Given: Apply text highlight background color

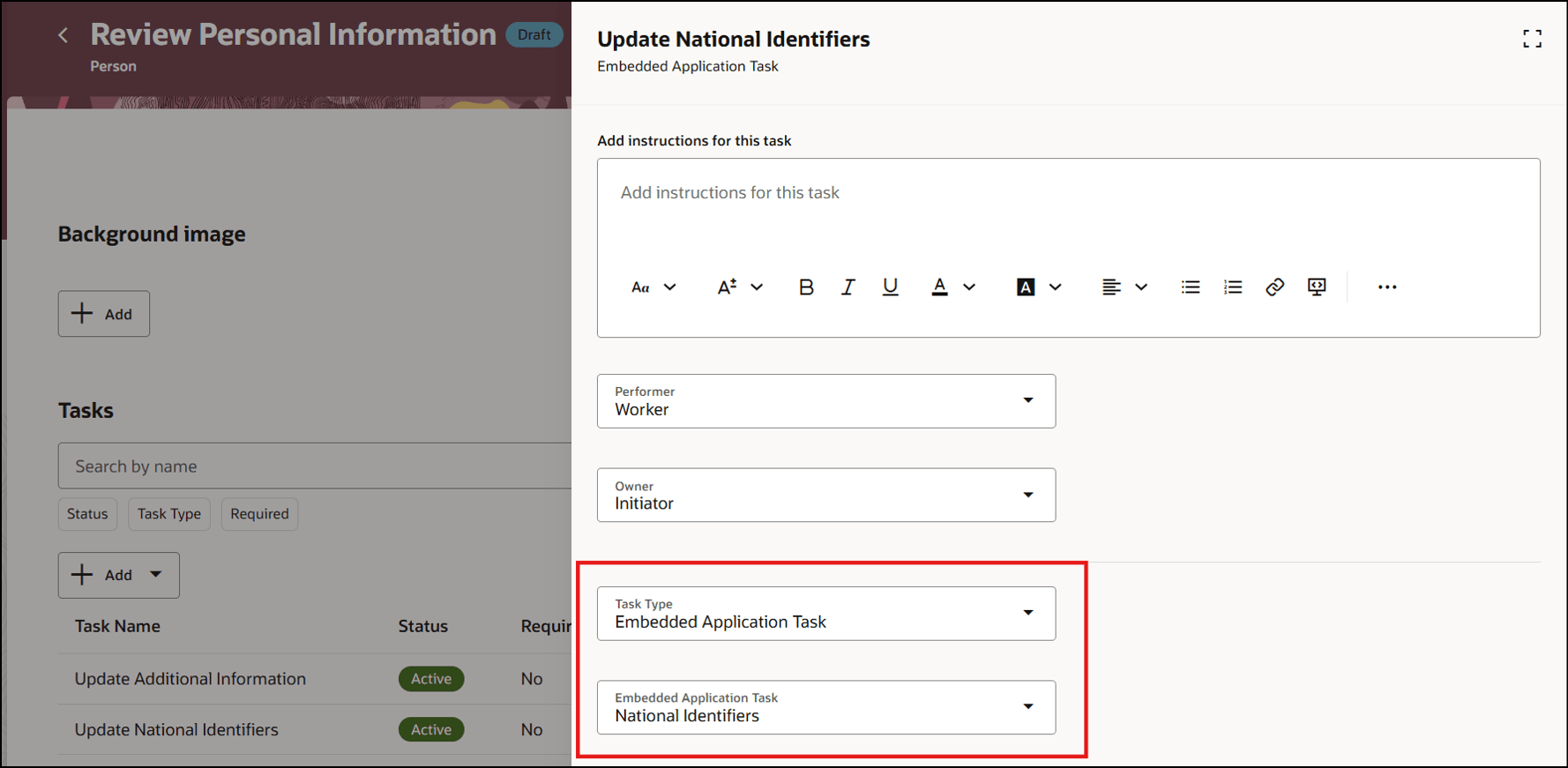Looking at the screenshot, I should click(x=1025, y=287).
